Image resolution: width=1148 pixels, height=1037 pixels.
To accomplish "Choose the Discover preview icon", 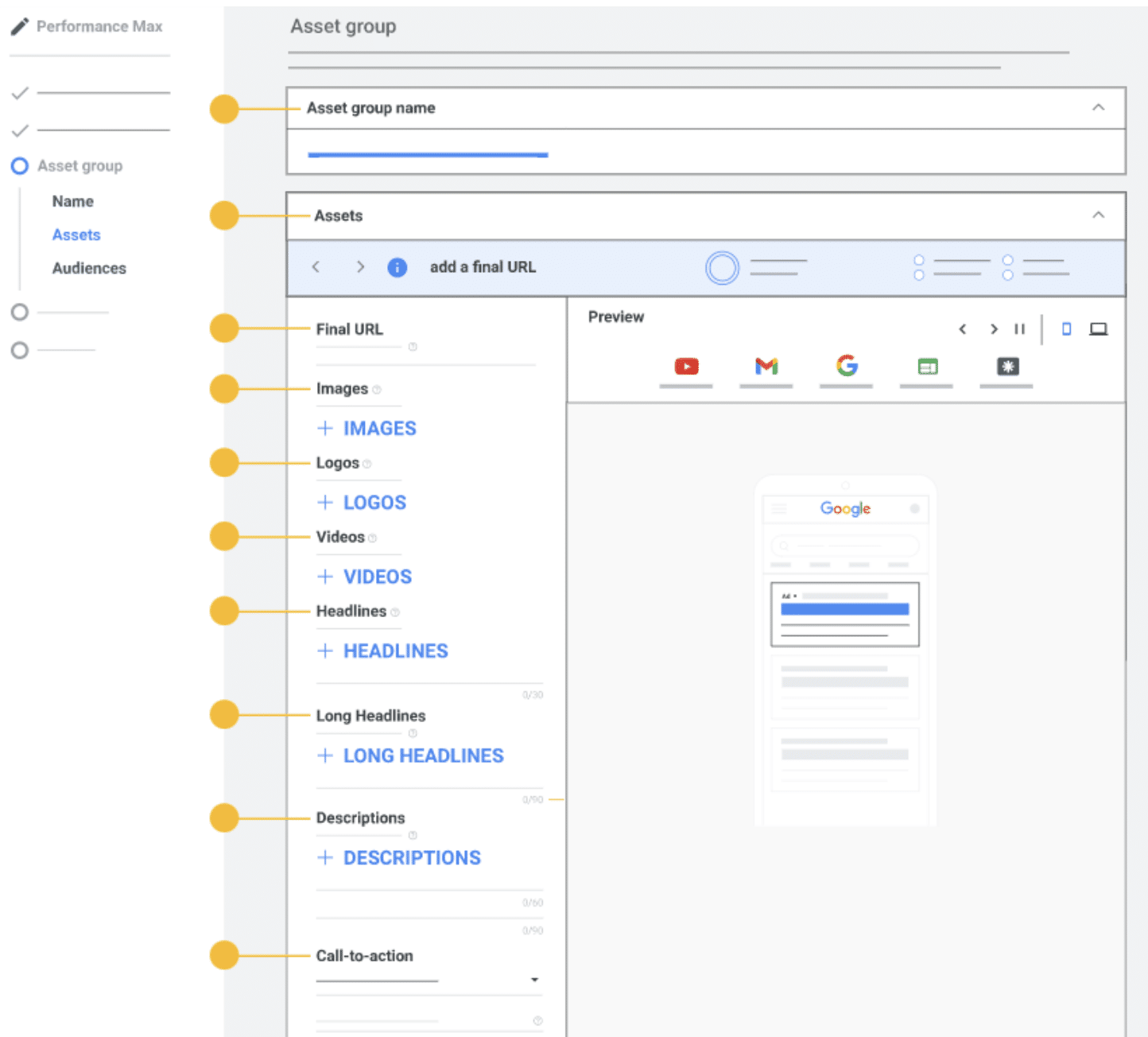I will [x=1007, y=367].
